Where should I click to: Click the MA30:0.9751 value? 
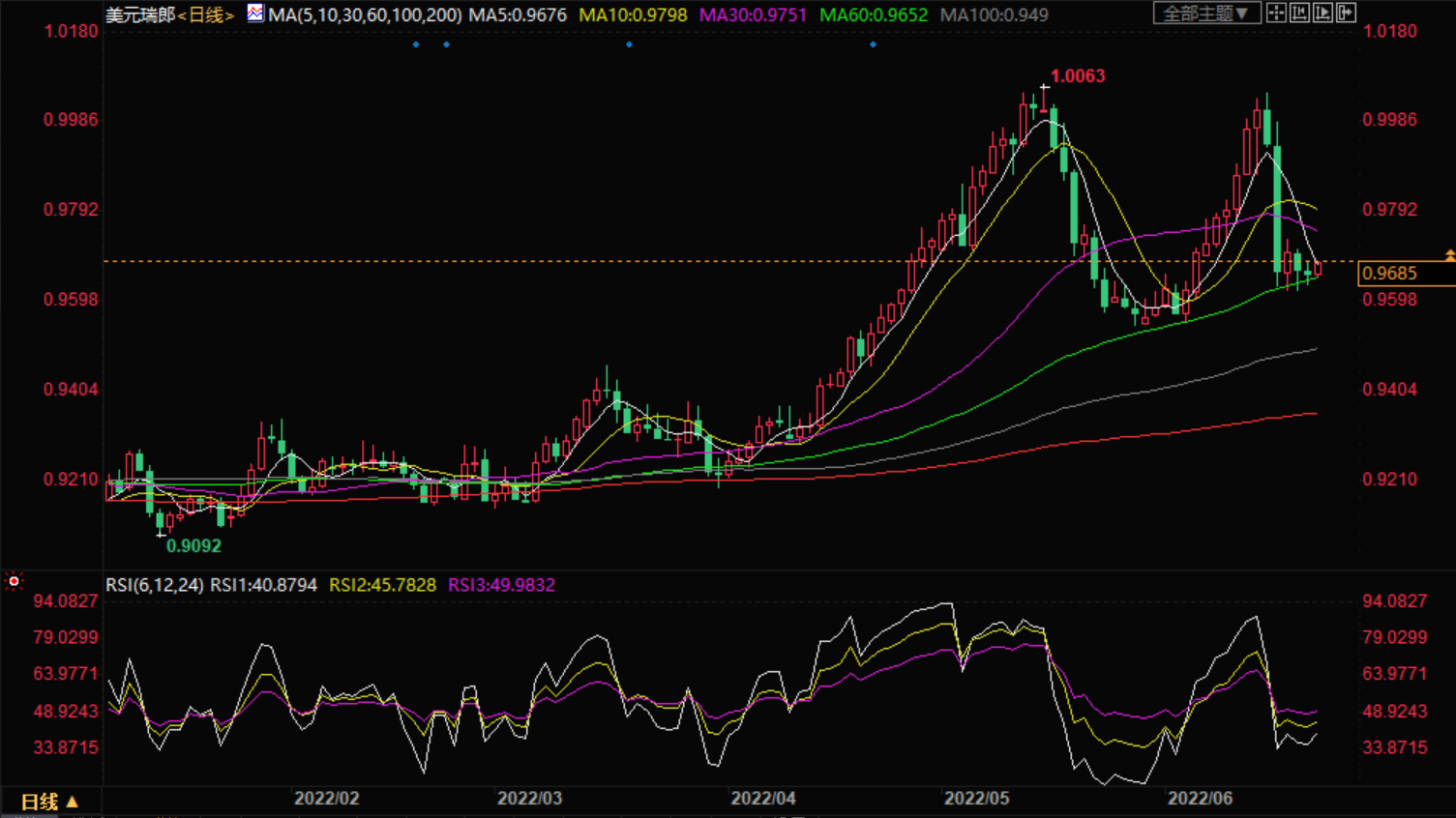click(x=753, y=15)
